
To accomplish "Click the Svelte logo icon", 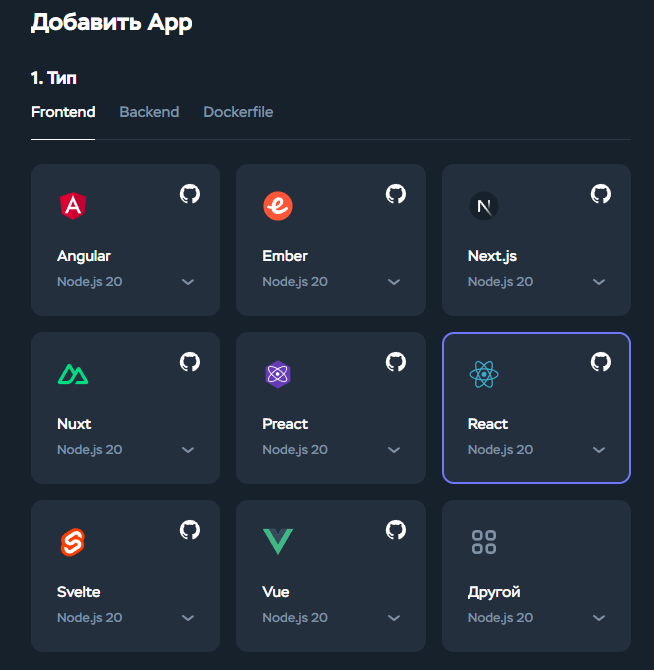I will pyautogui.click(x=72, y=542).
